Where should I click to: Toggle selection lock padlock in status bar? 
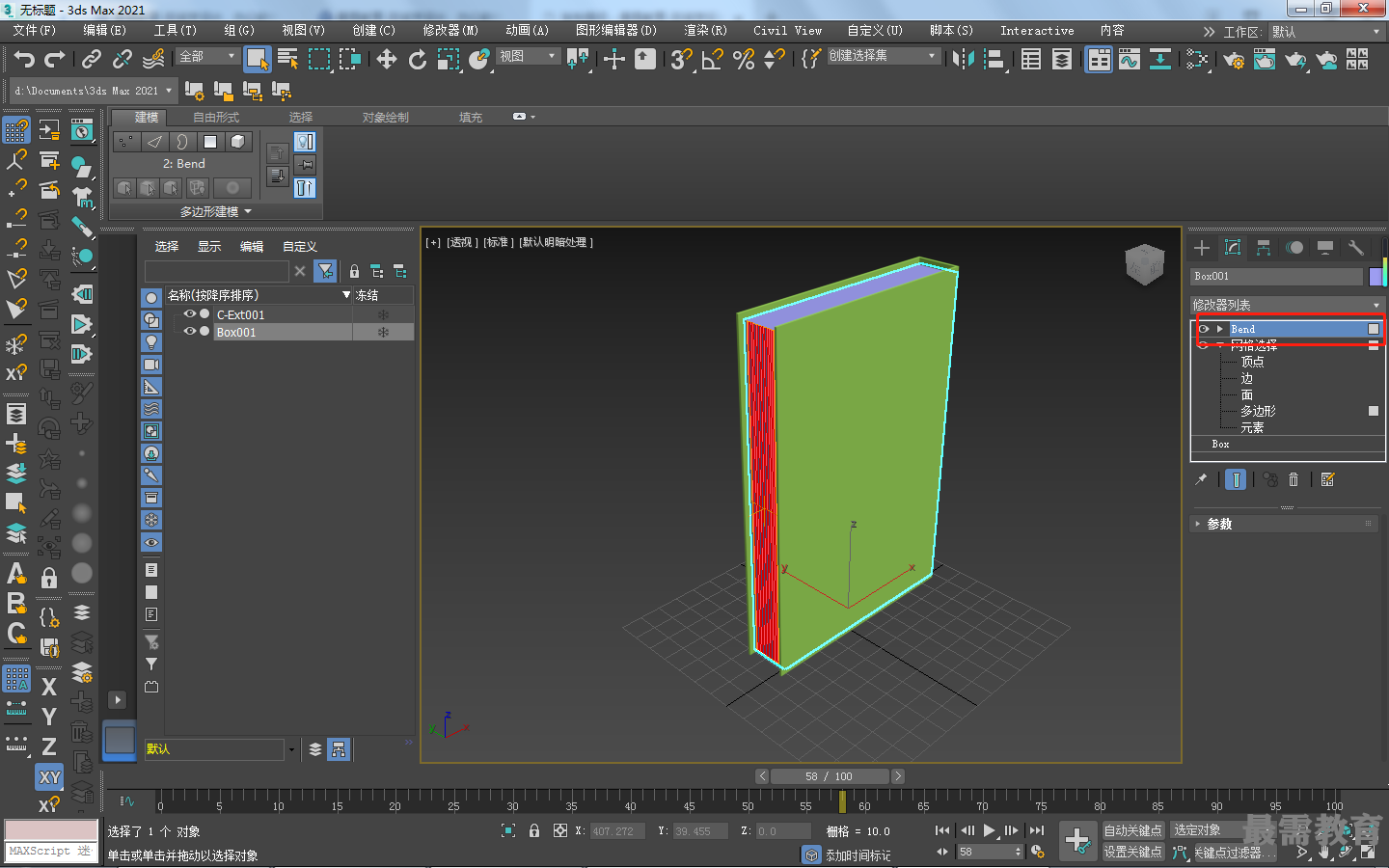point(534,830)
